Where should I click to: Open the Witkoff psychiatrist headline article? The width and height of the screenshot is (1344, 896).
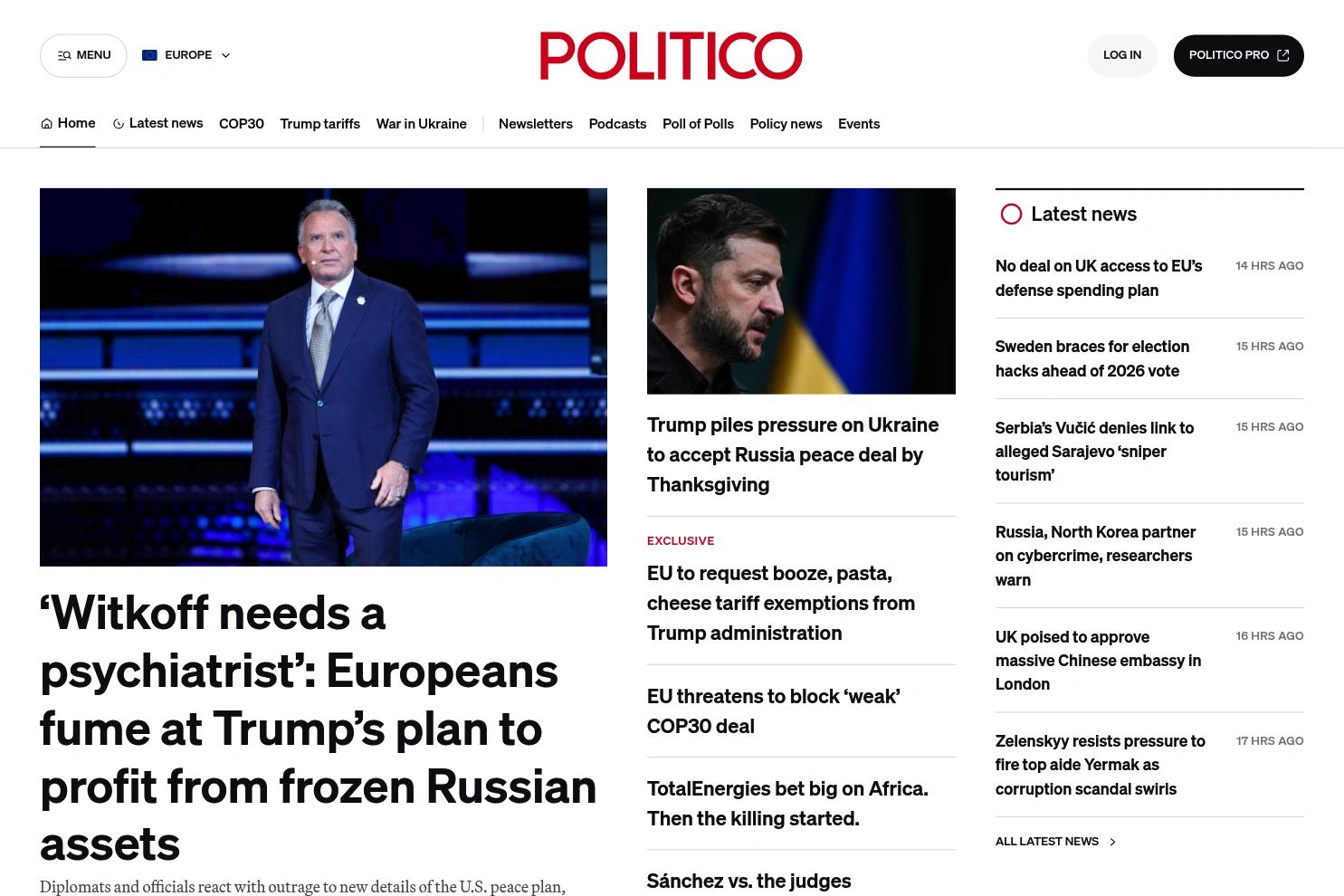point(319,728)
